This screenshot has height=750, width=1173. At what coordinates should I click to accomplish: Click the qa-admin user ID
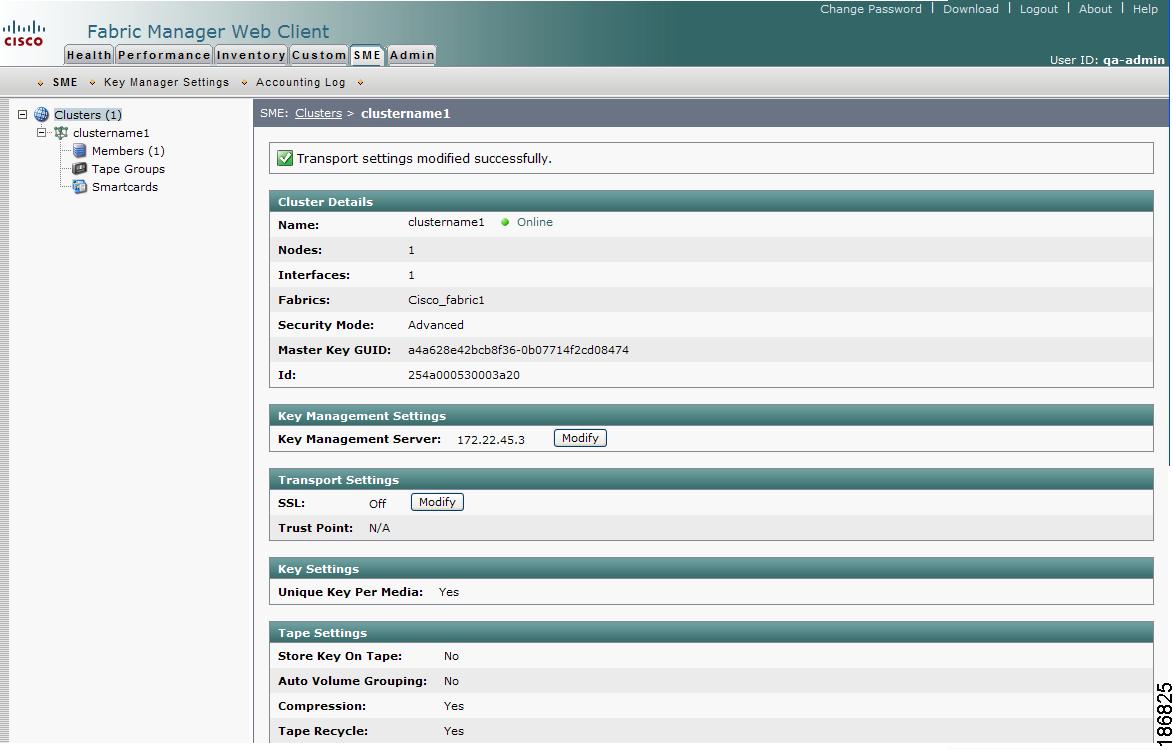(1133, 60)
